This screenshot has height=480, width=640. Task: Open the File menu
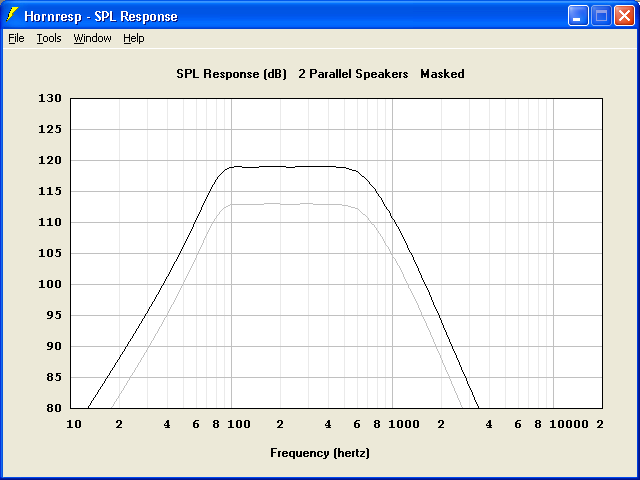click(x=16, y=38)
